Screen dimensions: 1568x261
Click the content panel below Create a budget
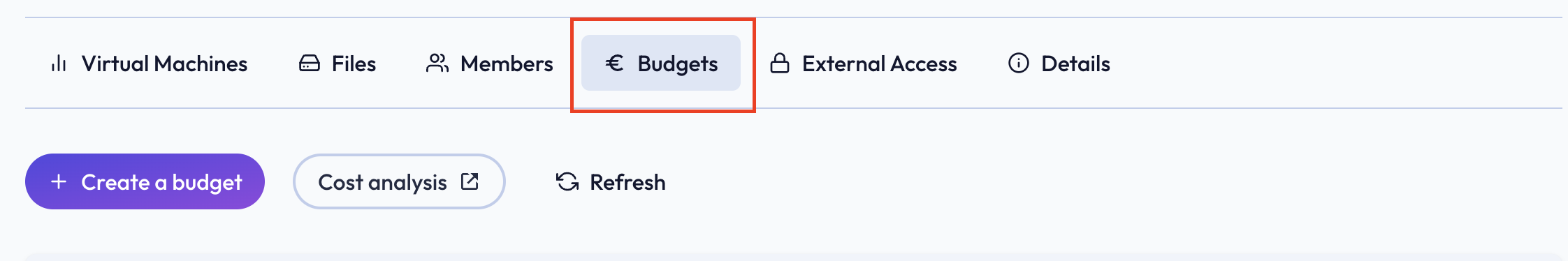click(794, 257)
